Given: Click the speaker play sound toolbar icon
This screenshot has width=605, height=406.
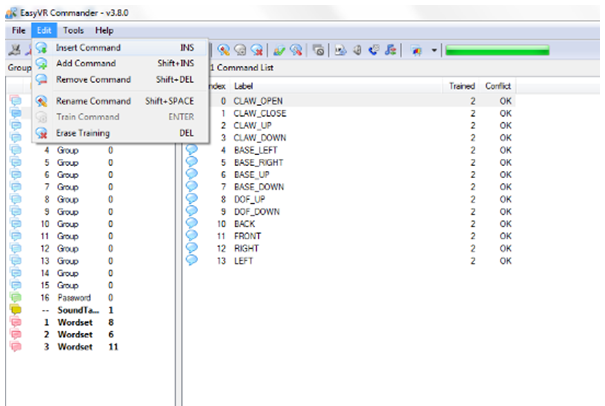Looking at the screenshot, I should pos(357,50).
